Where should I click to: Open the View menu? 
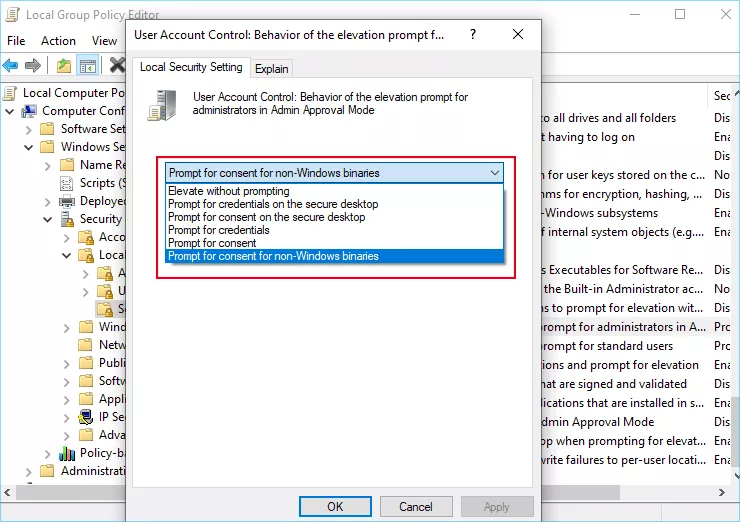pos(104,41)
